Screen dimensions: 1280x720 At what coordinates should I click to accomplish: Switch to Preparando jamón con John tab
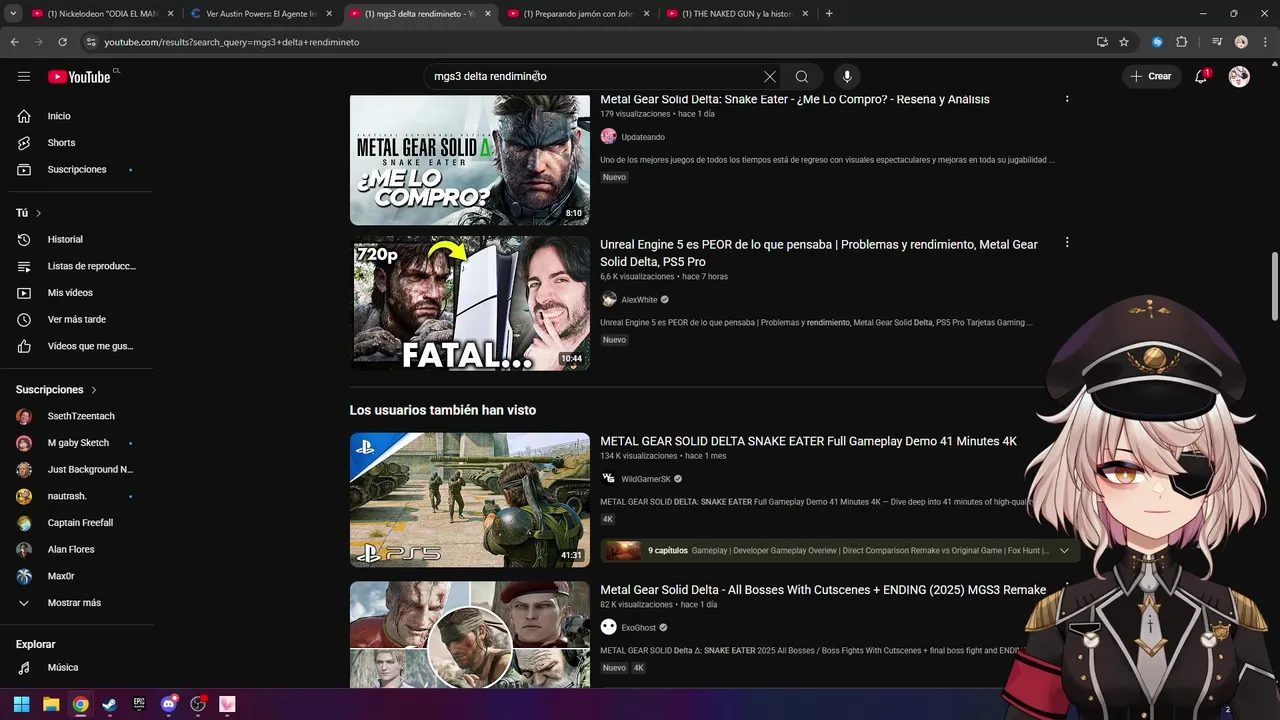pyautogui.click(x=579, y=13)
